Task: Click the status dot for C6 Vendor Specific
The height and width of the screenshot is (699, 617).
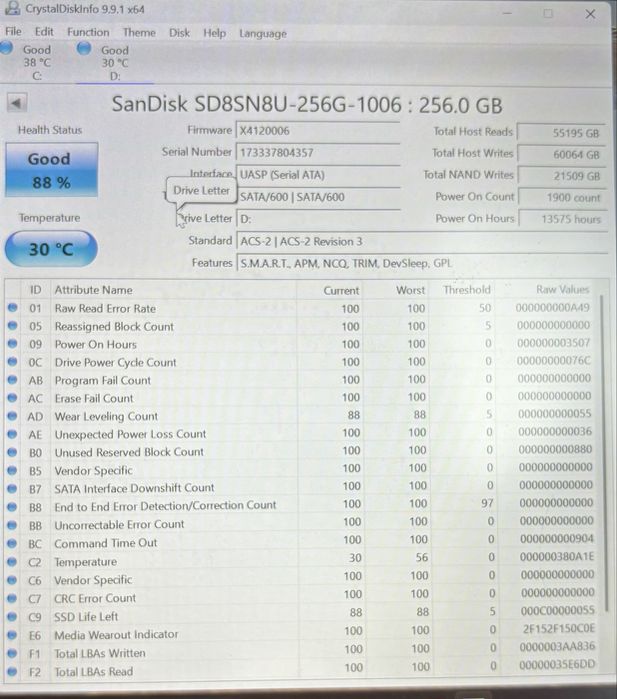Action: click(12, 580)
